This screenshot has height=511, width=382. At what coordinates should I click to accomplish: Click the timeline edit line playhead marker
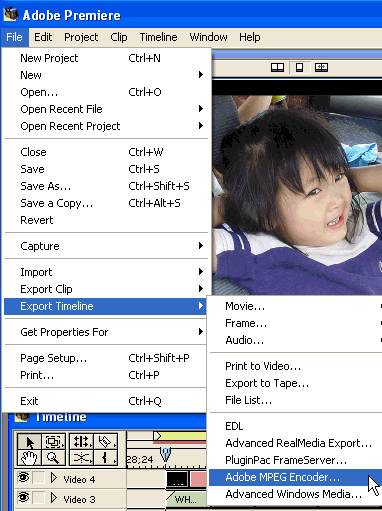[166, 454]
